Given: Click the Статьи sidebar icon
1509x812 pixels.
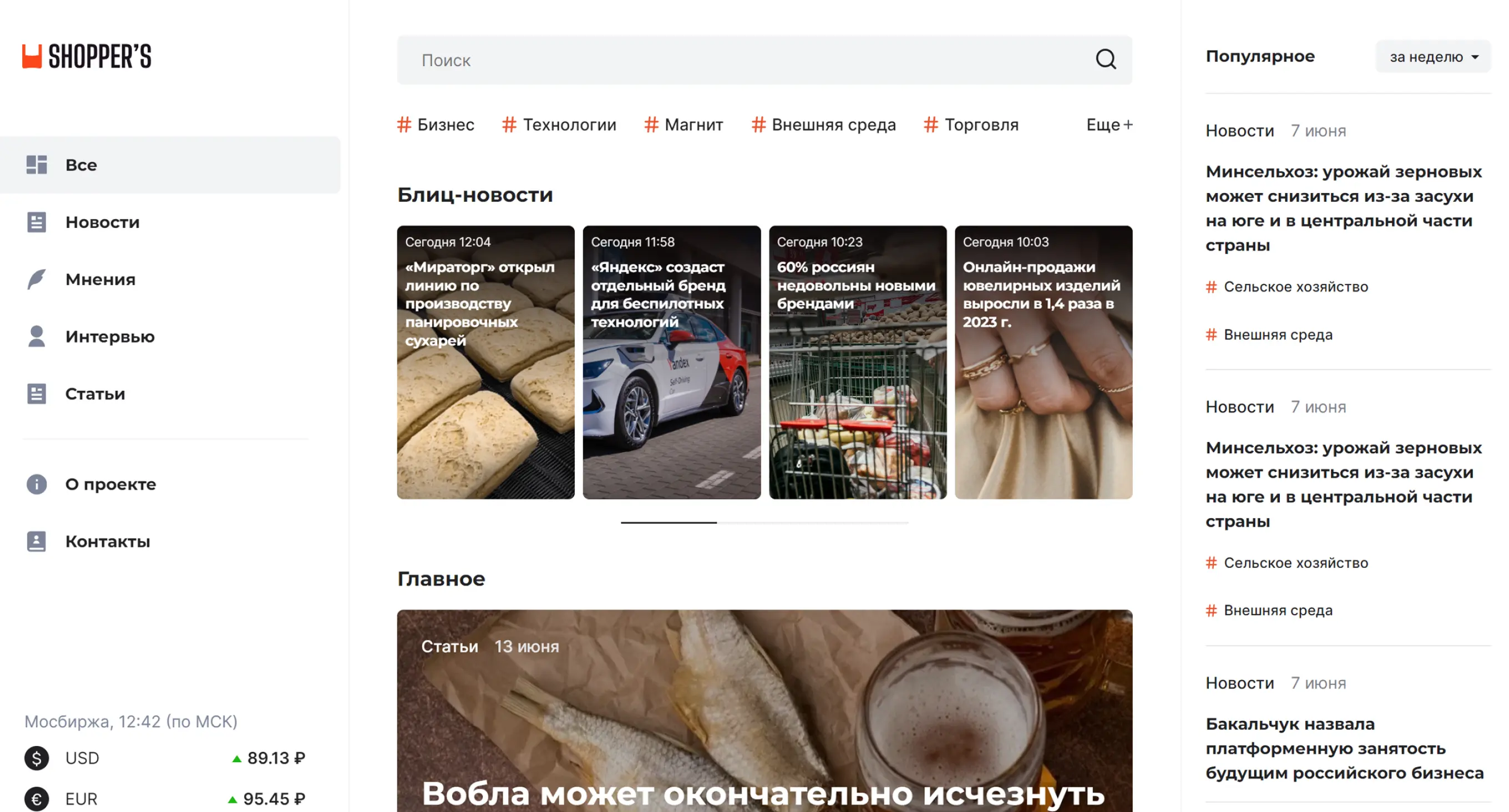Looking at the screenshot, I should point(36,394).
